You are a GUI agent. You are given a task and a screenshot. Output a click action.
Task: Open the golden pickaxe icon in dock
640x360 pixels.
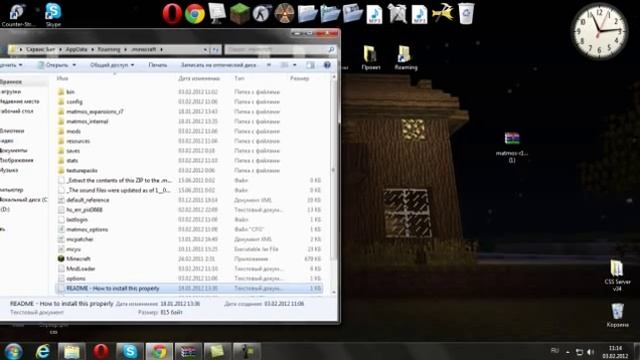tap(443, 13)
